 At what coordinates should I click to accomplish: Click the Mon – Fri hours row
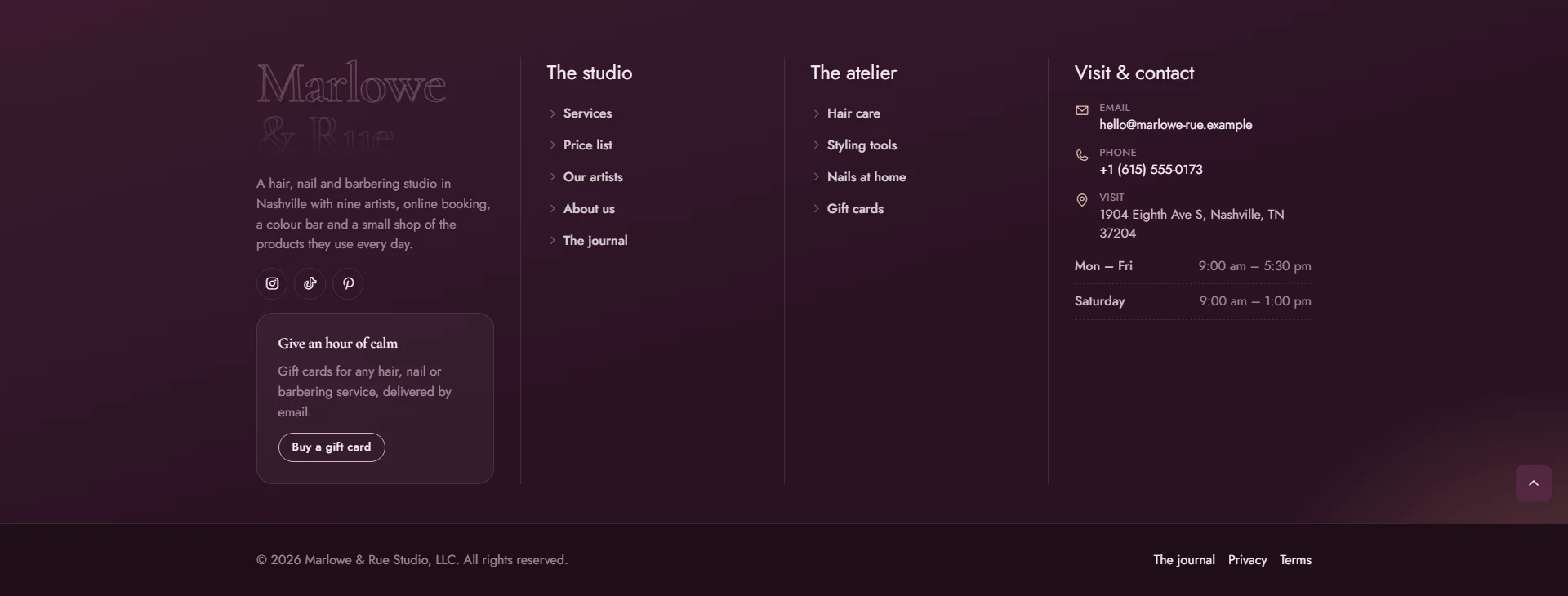pyautogui.click(x=1193, y=266)
